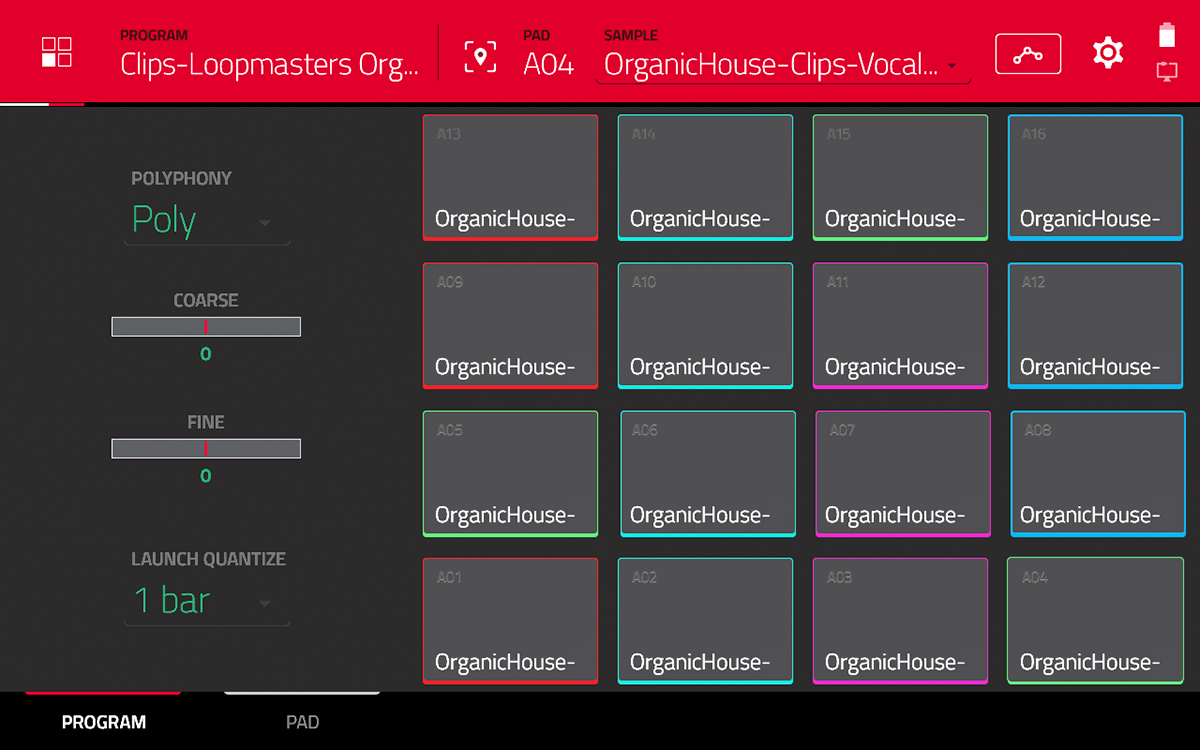Click the Fine value 0
1200x750 pixels.
[x=205, y=476]
